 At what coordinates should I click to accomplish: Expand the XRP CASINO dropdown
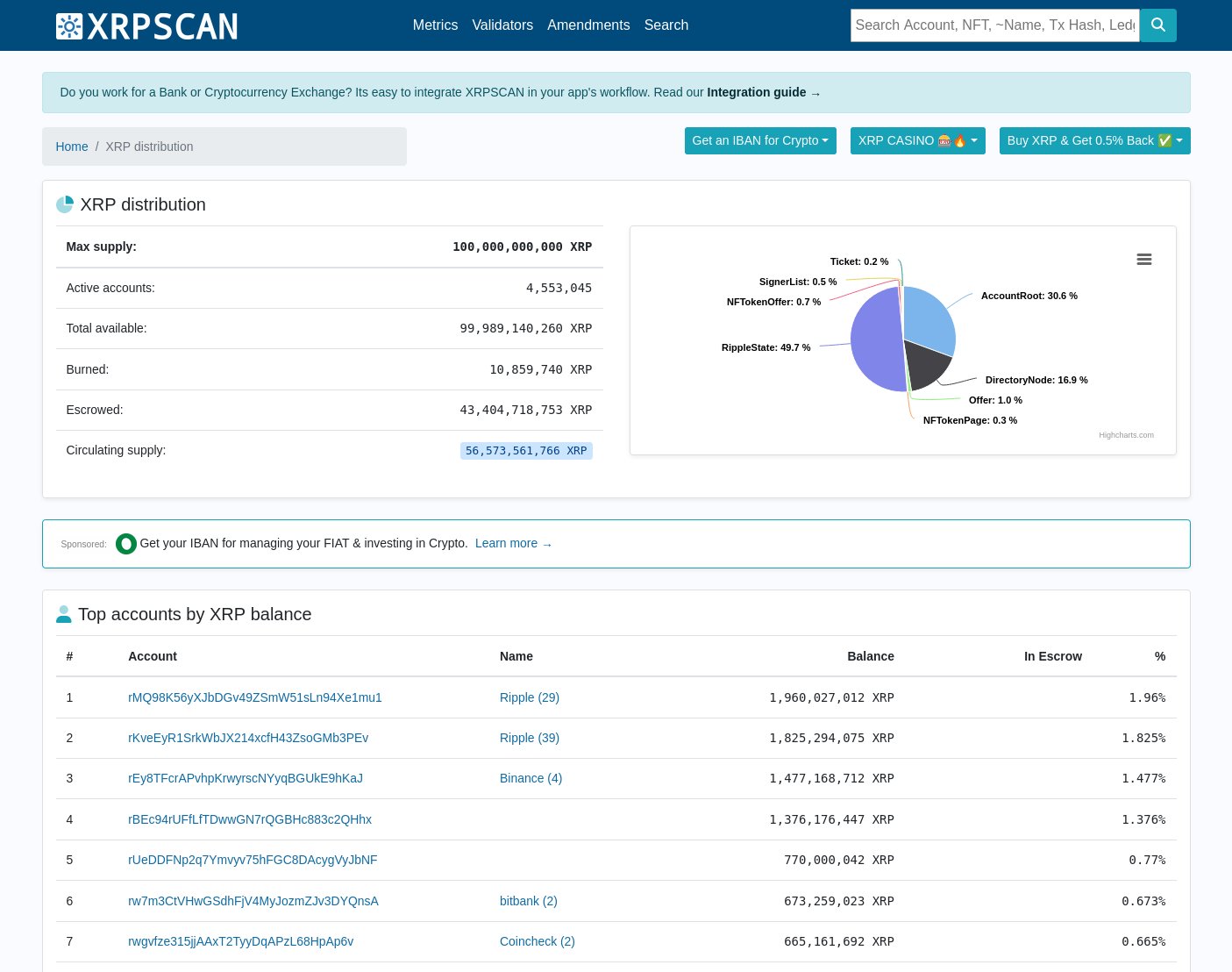(917, 140)
